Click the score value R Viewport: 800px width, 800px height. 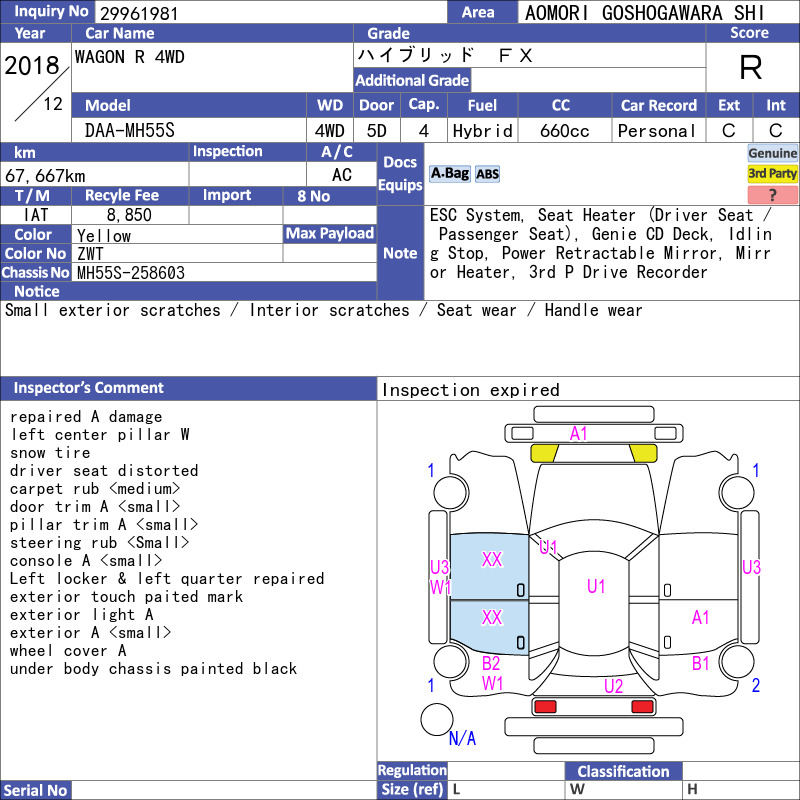coord(751,68)
